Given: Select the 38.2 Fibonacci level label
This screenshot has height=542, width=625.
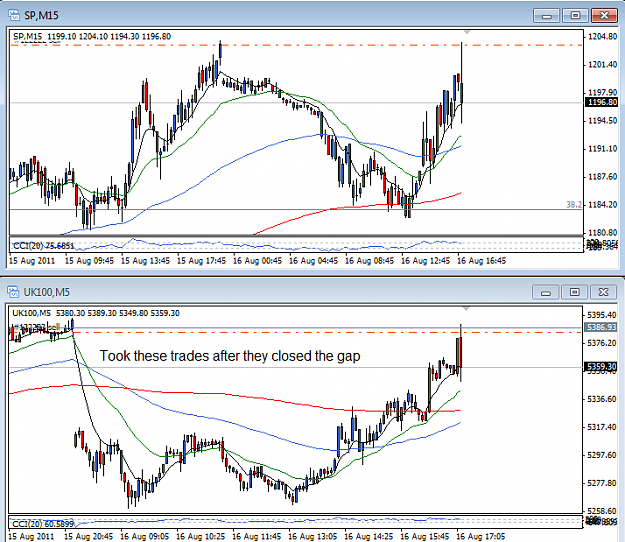Looking at the screenshot, I should pos(574,204).
